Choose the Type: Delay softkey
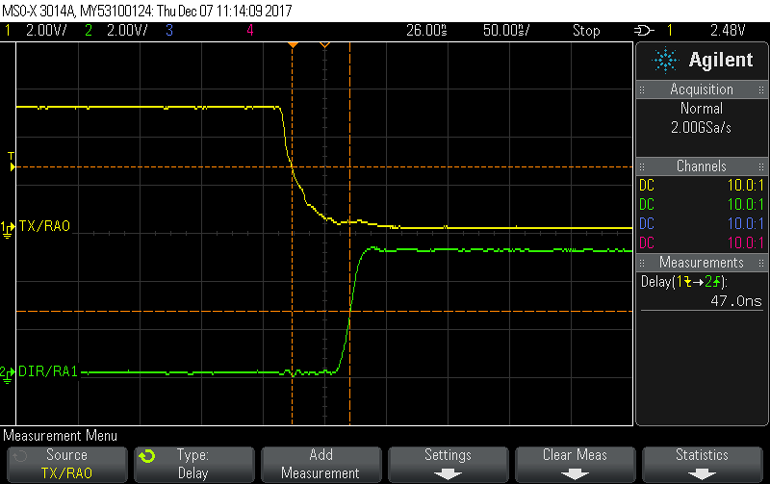The width and height of the screenshot is (770, 484). tap(192, 463)
